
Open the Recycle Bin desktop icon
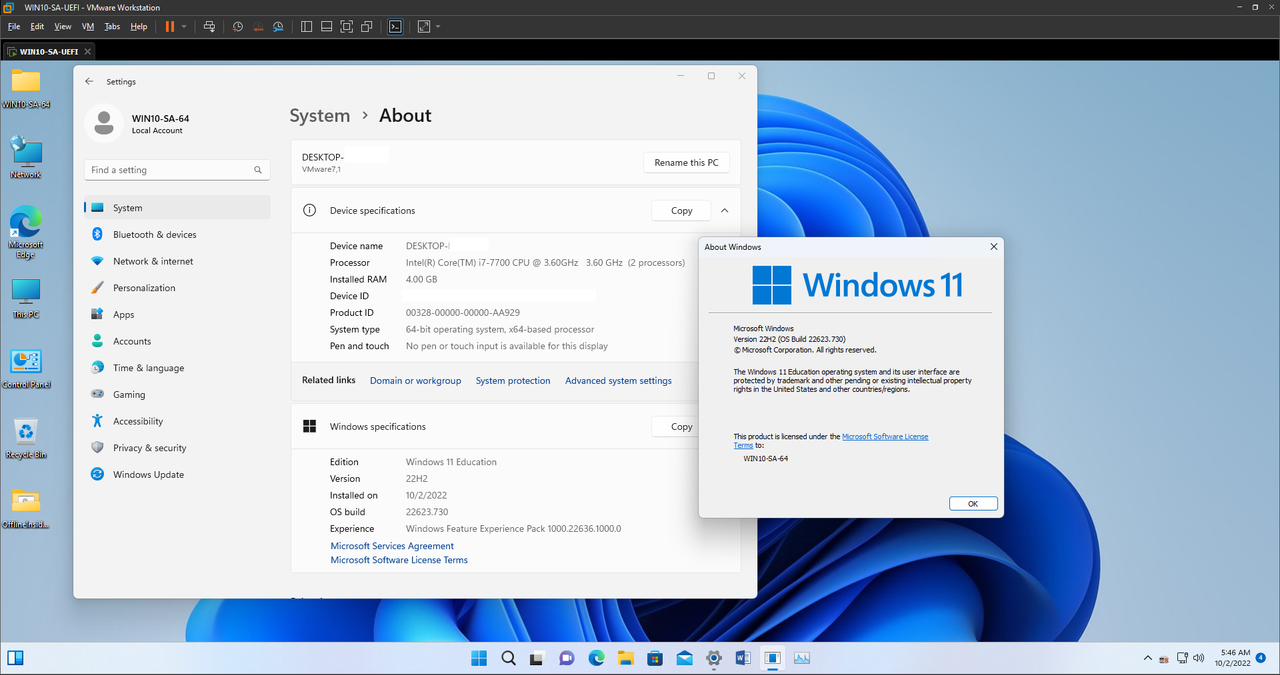(26, 439)
